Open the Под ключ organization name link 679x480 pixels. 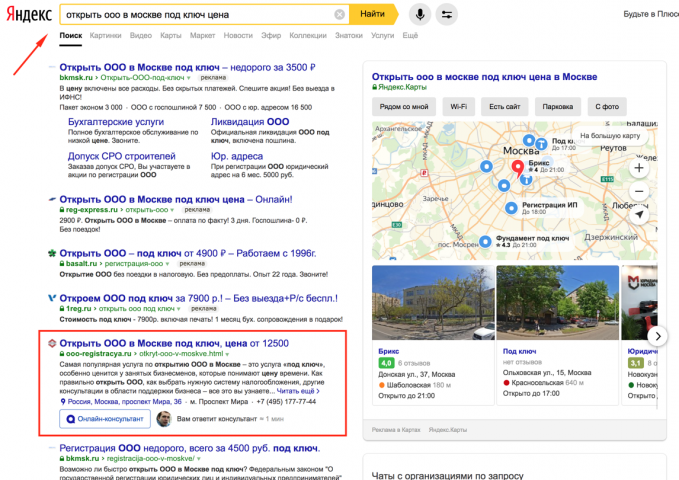(x=519, y=351)
